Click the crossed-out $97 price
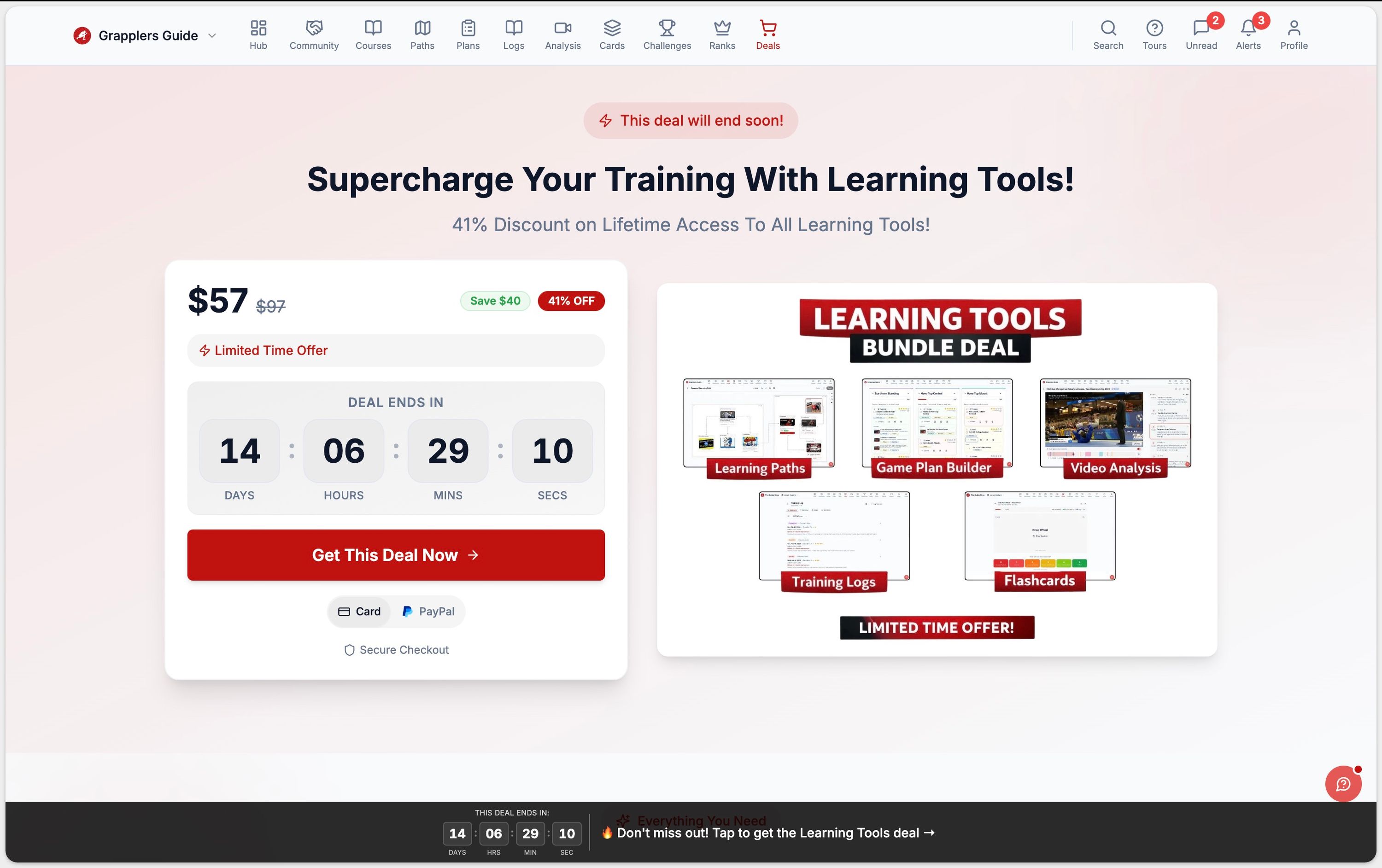Image resolution: width=1382 pixels, height=868 pixels. [270, 306]
